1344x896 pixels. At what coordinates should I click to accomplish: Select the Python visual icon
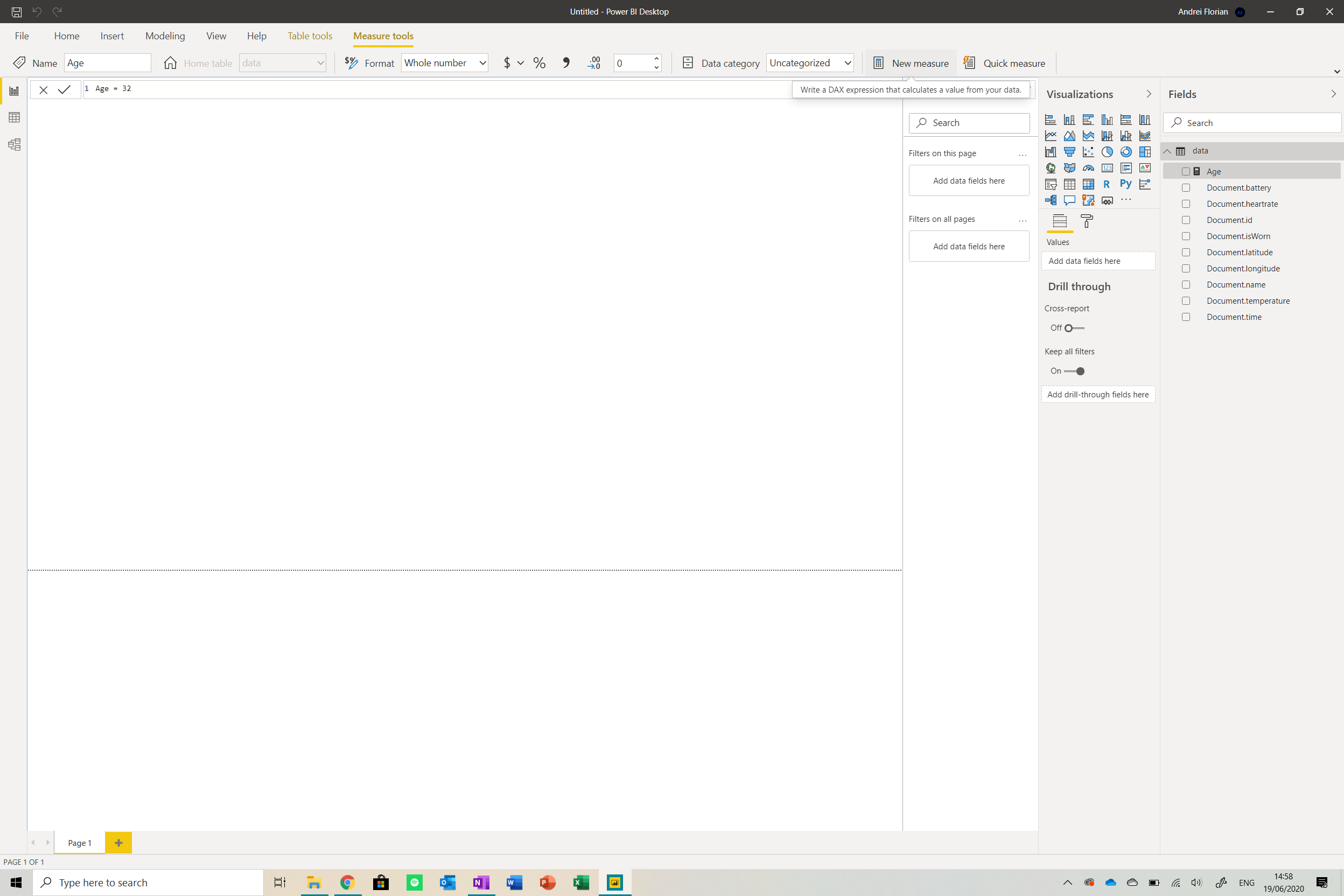(x=1125, y=184)
